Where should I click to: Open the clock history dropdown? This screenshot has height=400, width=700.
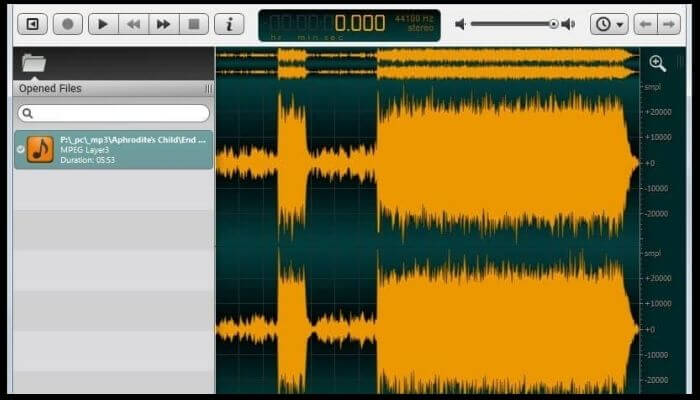pyautogui.click(x=609, y=24)
